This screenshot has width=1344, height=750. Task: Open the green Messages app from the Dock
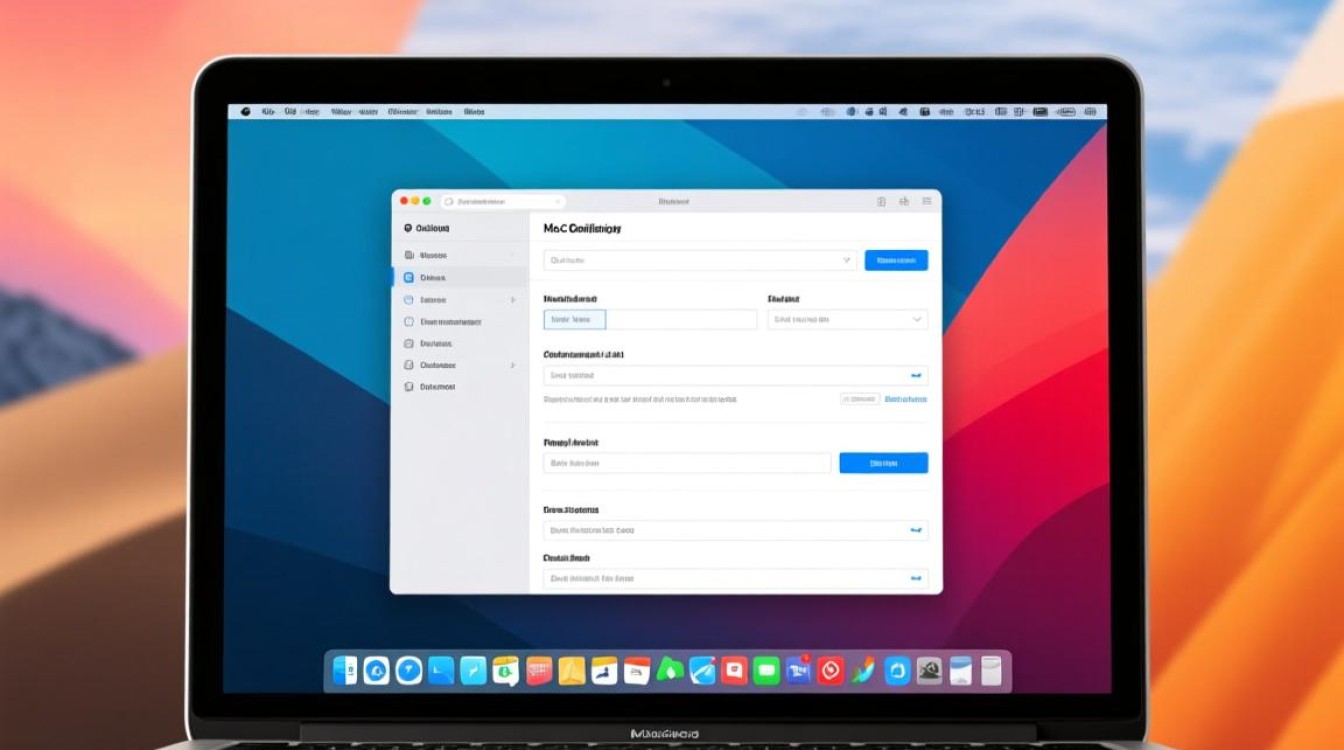[x=766, y=671]
